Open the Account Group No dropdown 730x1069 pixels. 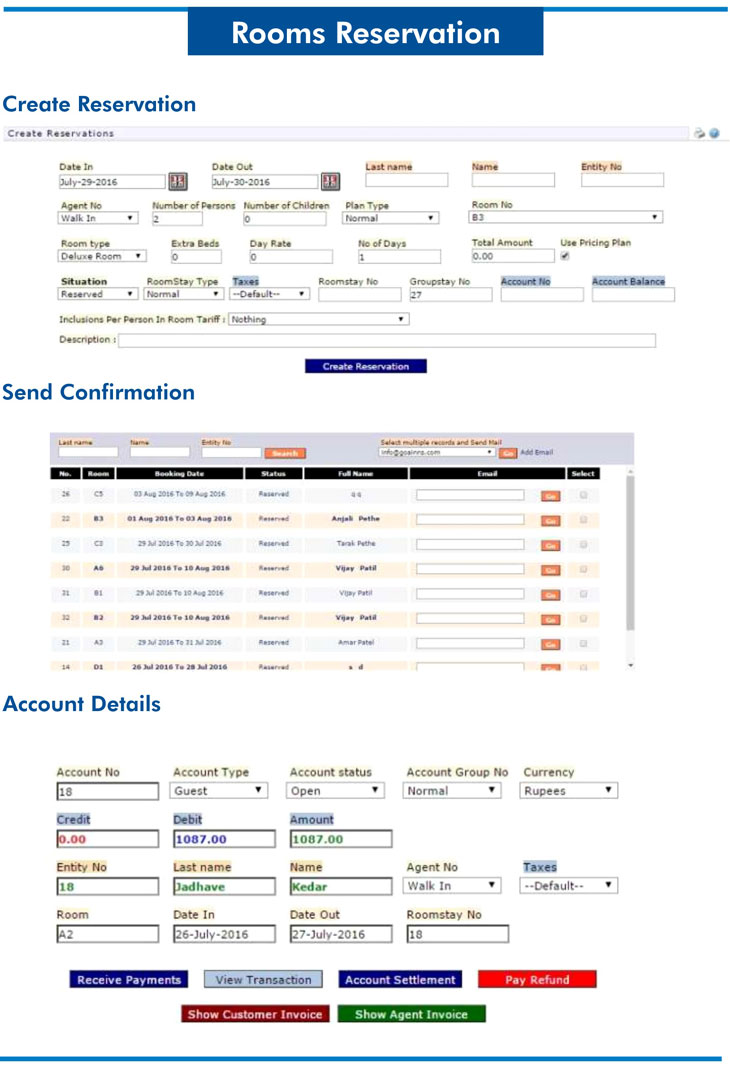click(452, 791)
